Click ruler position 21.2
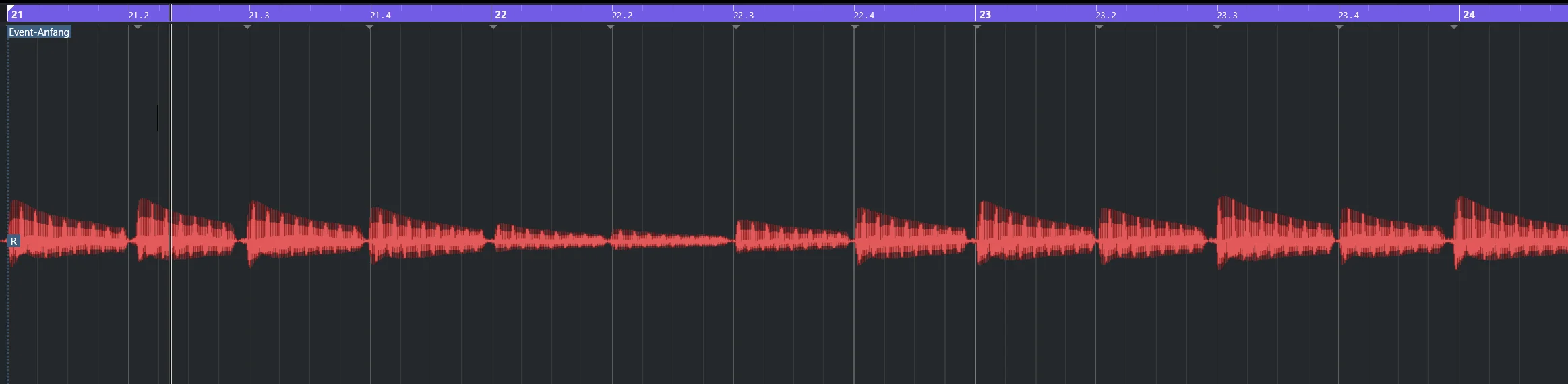 coord(139,15)
